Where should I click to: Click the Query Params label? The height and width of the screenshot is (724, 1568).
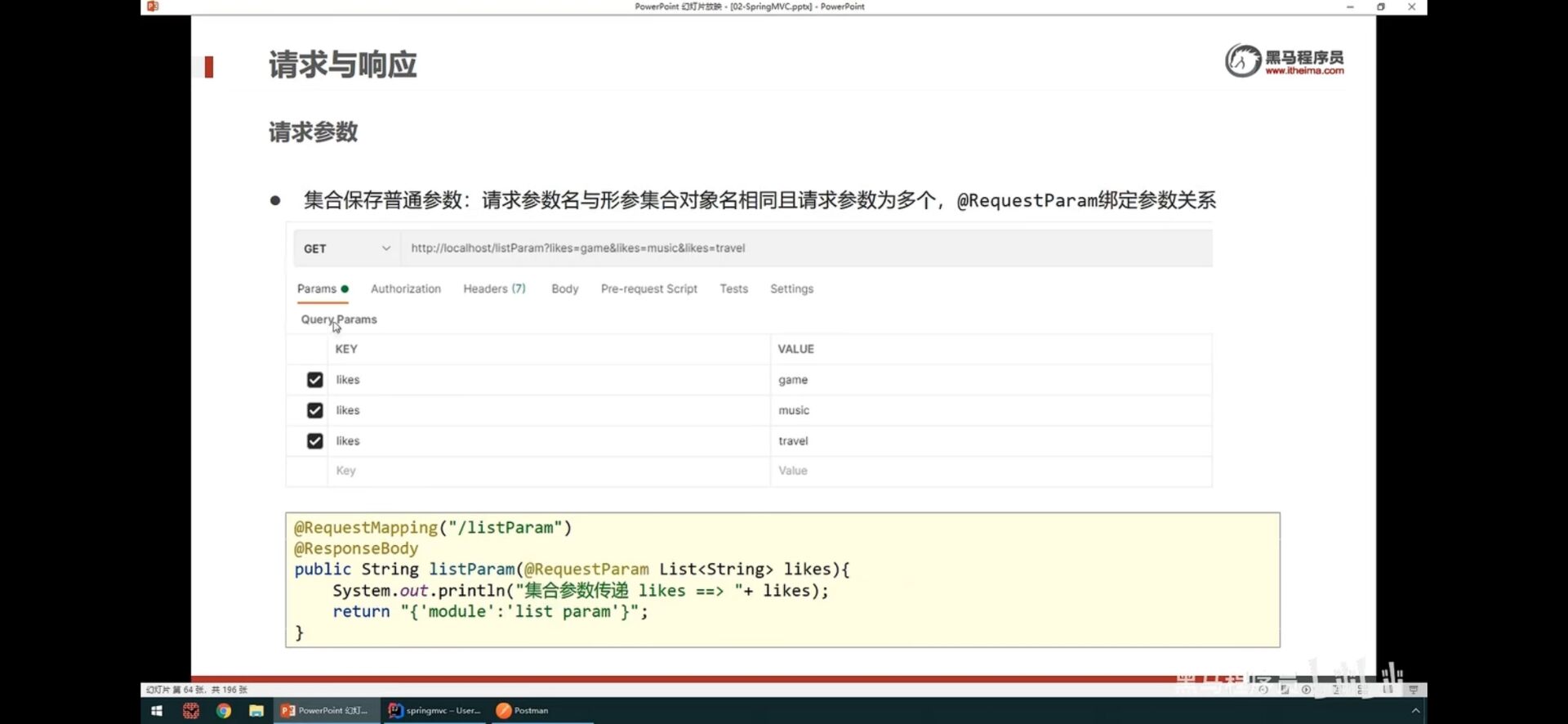coord(339,320)
